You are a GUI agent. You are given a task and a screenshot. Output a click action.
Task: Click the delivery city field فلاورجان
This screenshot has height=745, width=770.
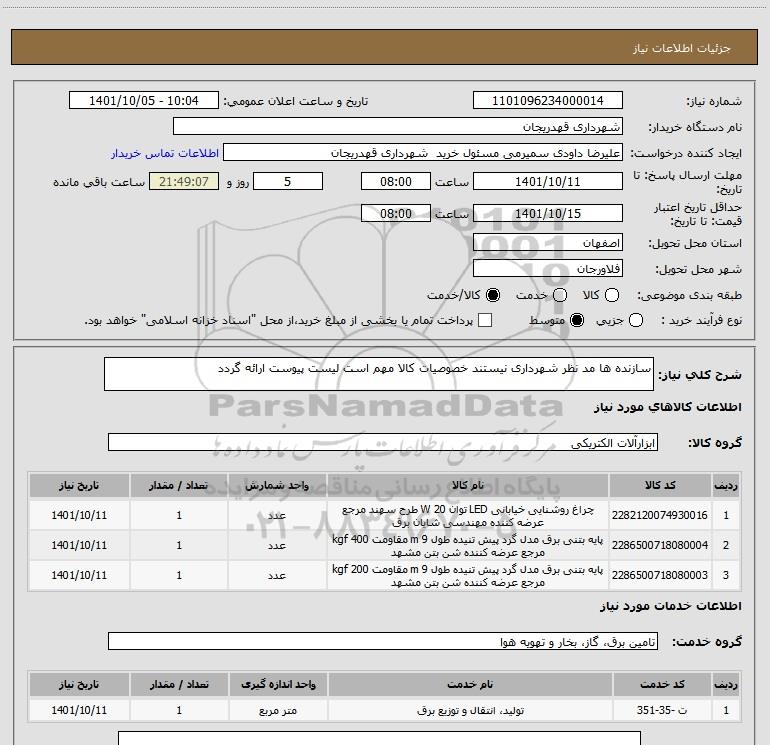point(548,269)
